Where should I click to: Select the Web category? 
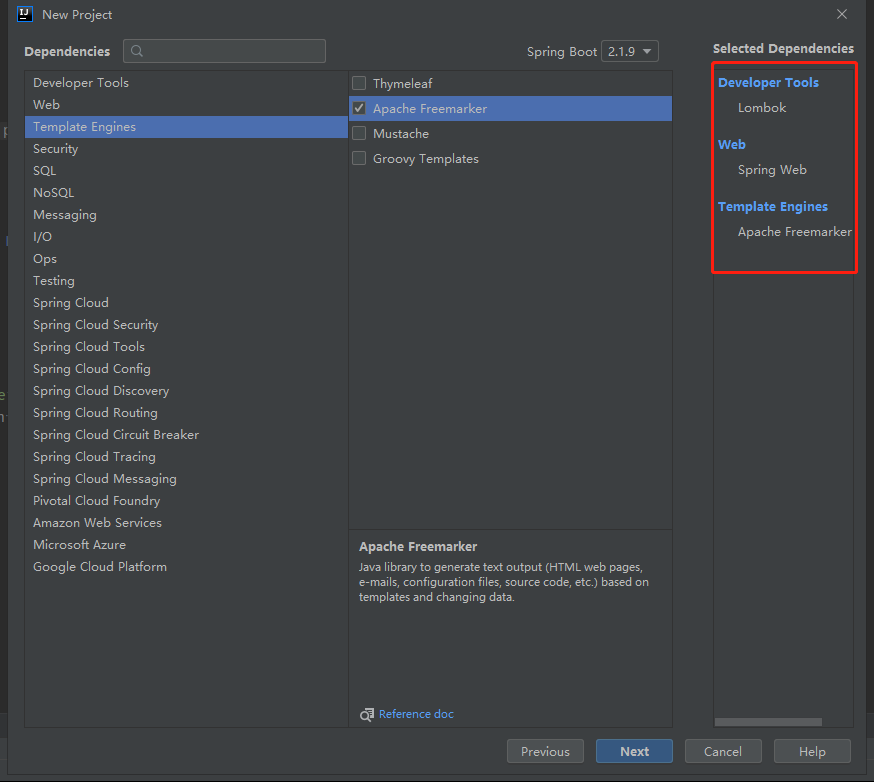coord(186,104)
